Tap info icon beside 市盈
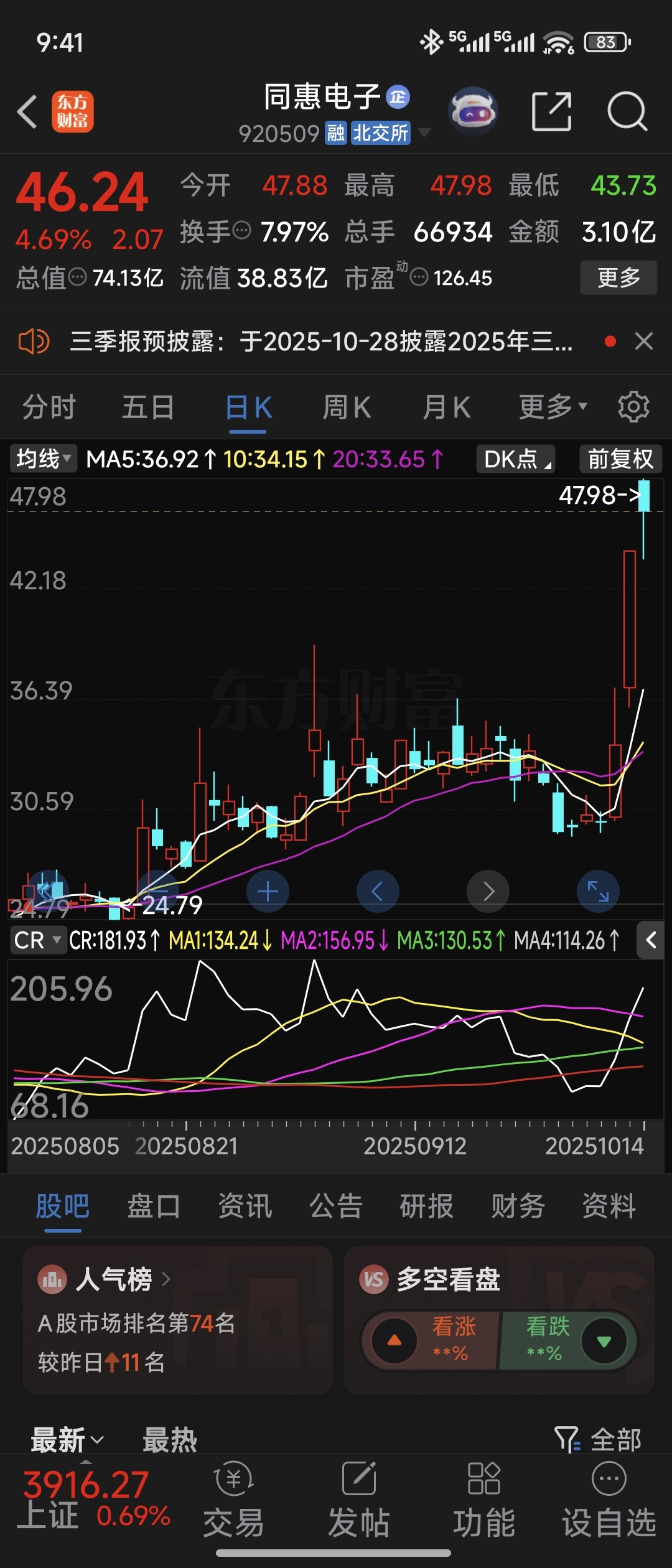The image size is (672, 1568). (419, 277)
